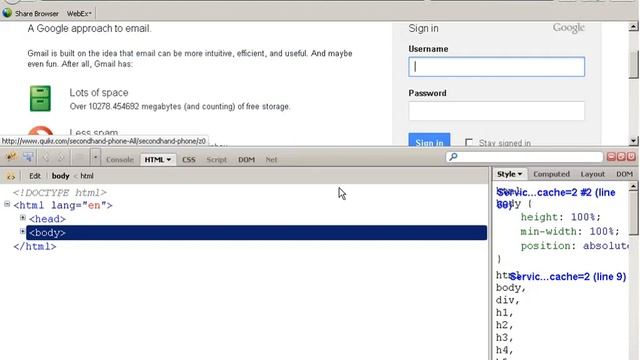Activate the element inspect tool icon

click(x=28, y=157)
